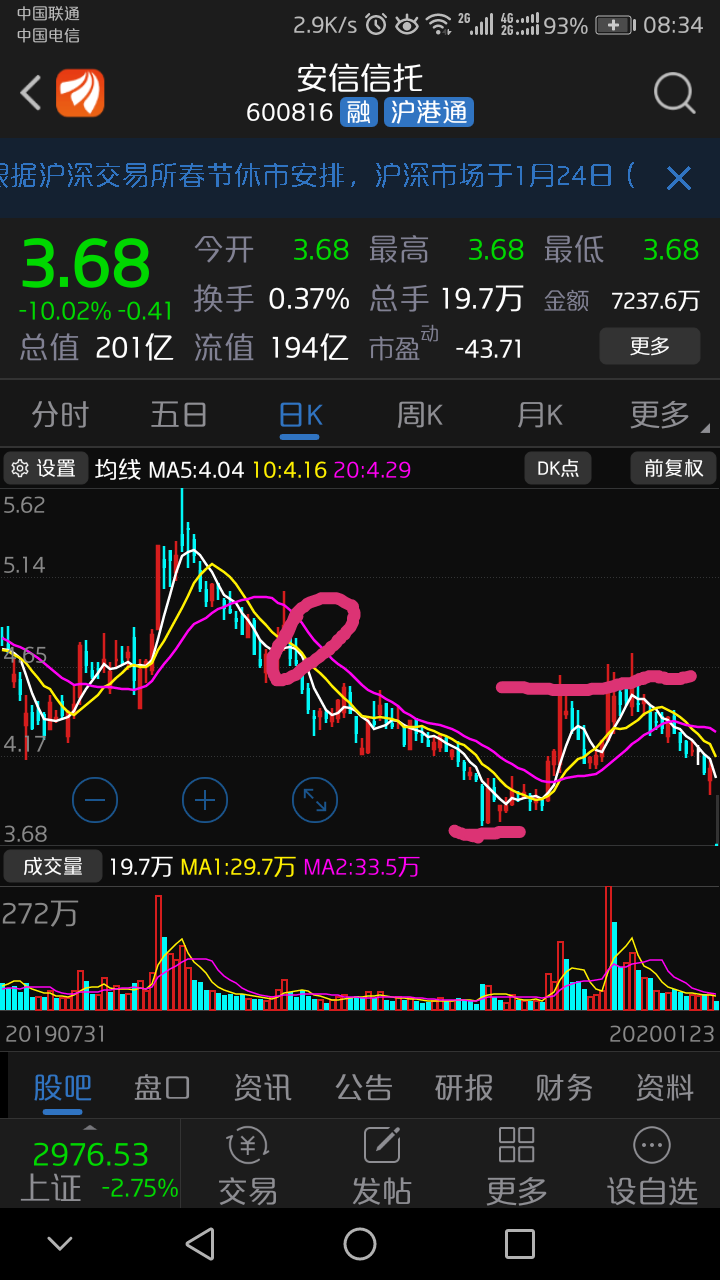Switch to 分时 tab
The width and height of the screenshot is (720, 1280).
60,414
